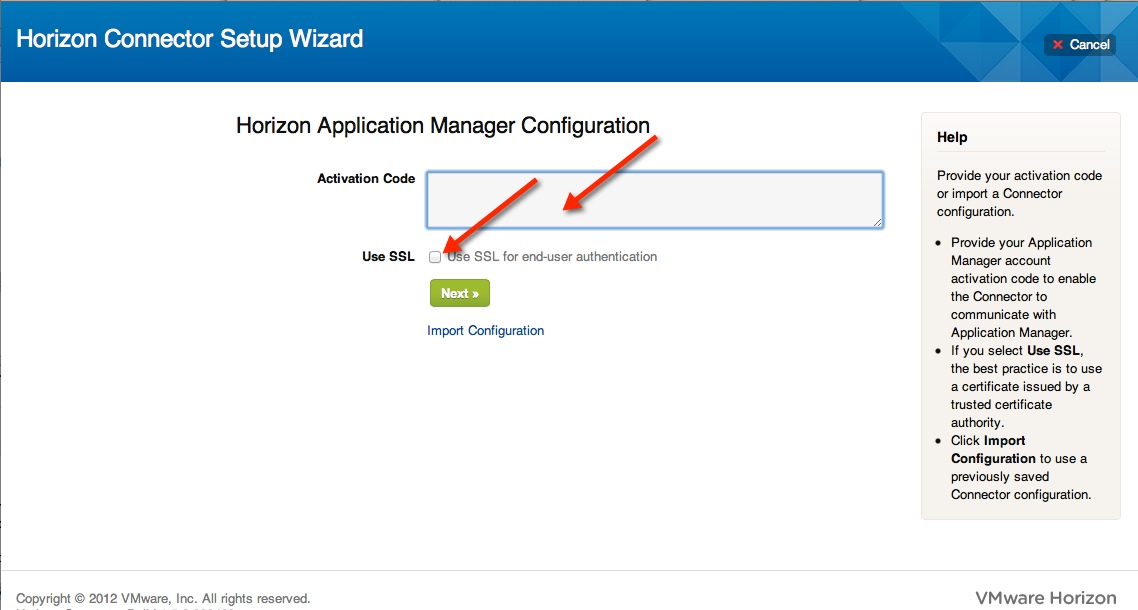Focus the Activation Code text area
Image resolution: width=1138 pixels, height=610 pixels.
click(x=655, y=200)
